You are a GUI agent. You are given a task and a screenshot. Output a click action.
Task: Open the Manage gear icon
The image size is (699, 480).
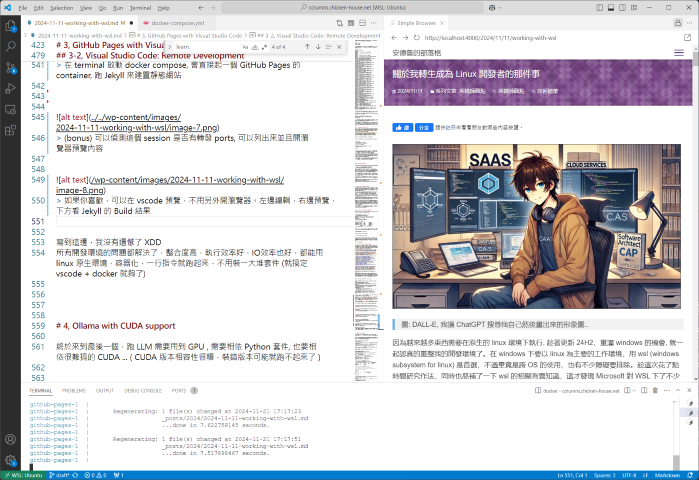point(10,460)
